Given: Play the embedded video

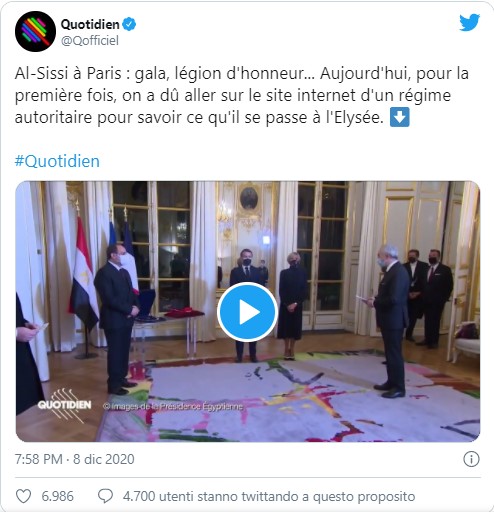Looking at the screenshot, I should tap(247, 312).
